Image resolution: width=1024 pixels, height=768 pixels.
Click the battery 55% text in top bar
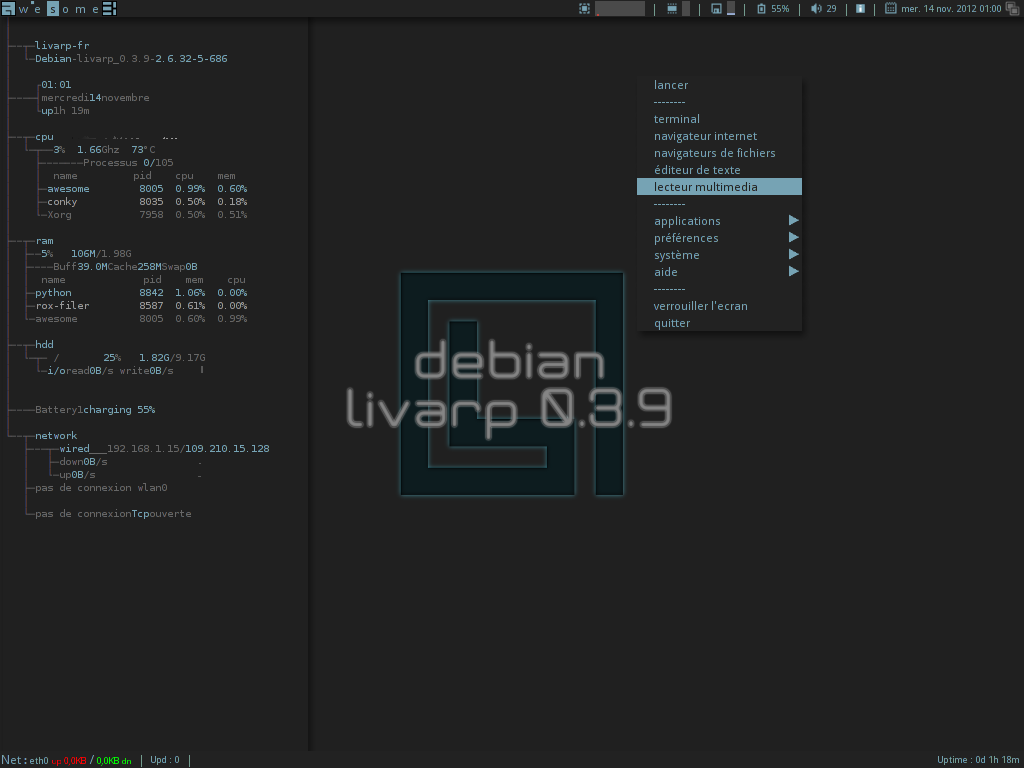click(780, 8)
